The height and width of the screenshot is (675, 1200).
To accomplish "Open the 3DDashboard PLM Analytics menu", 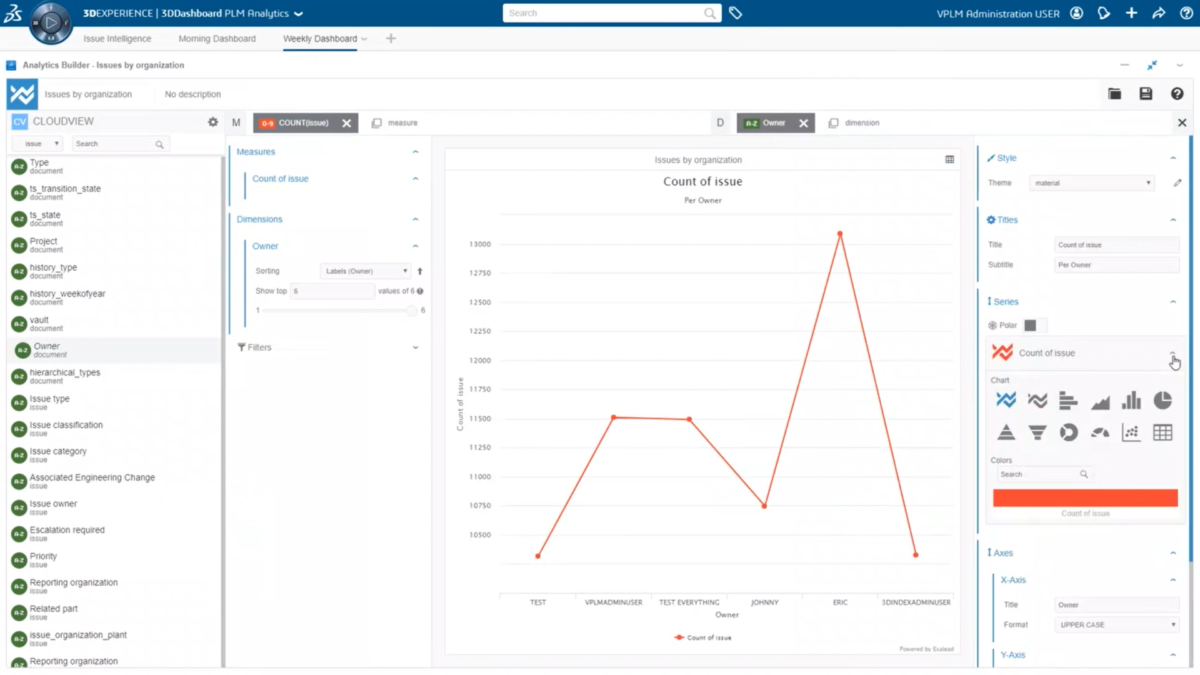I will [298, 14].
